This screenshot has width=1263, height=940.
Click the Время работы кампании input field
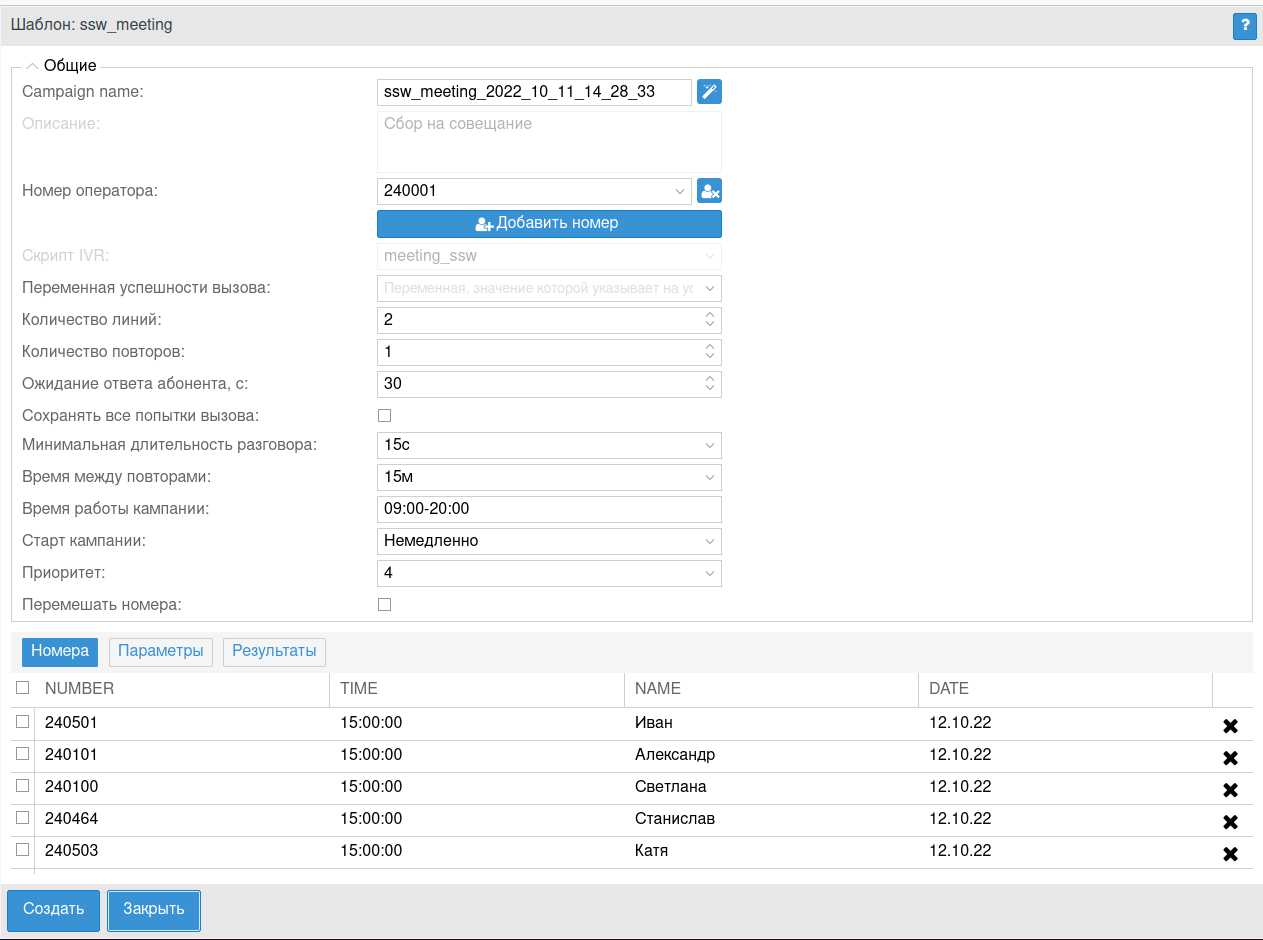(549, 509)
